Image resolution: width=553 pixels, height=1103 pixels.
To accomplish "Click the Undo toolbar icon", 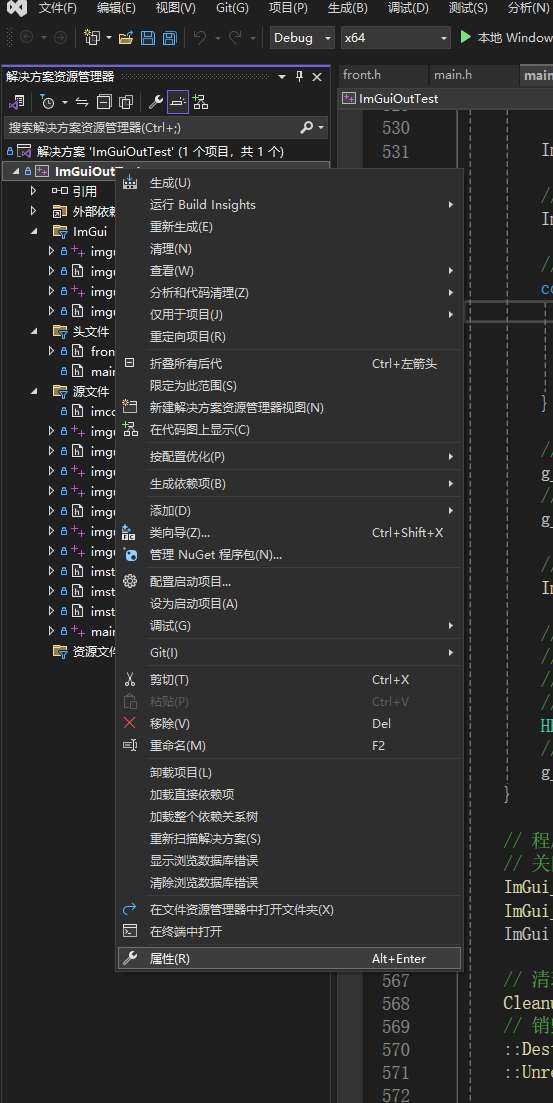I will pyautogui.click(x=201, y=37).
